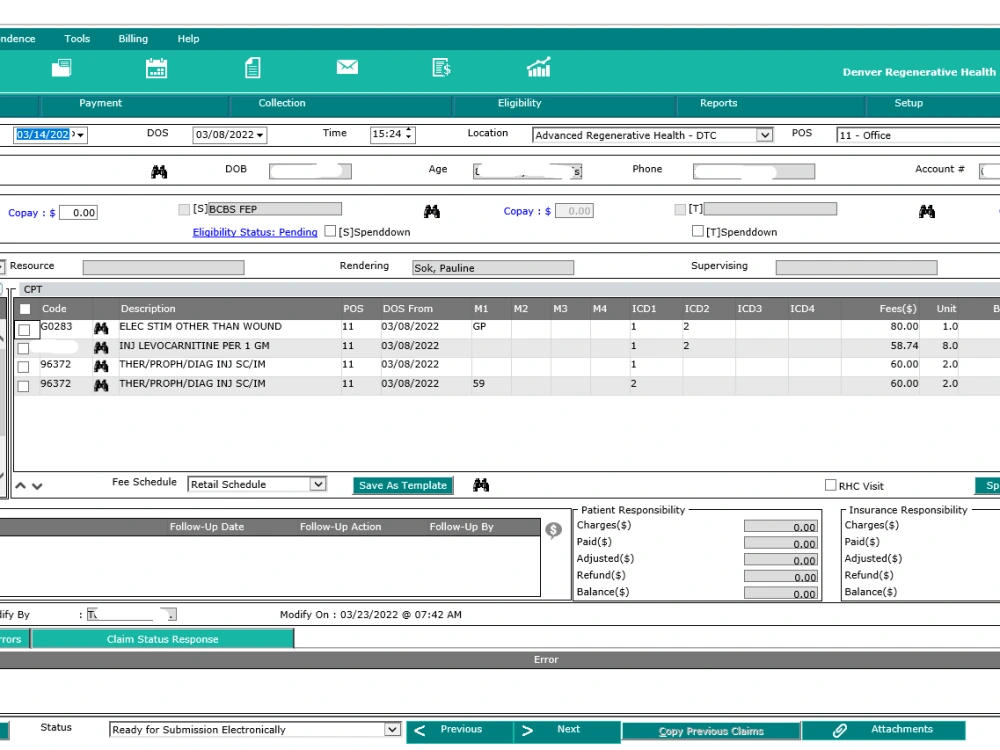
Task: Click the Save As Template button
Action: [x=402, y=485]
